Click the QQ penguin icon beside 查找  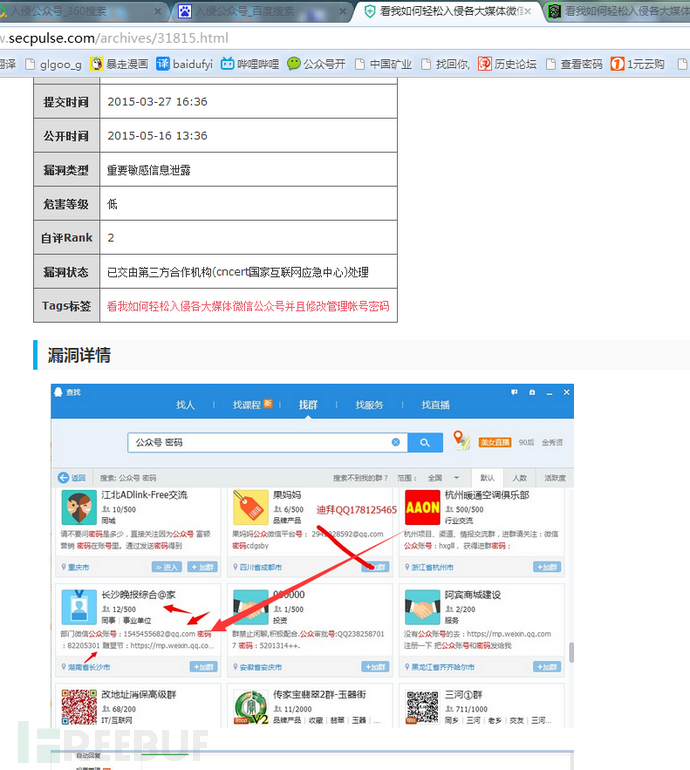(58, 392)
